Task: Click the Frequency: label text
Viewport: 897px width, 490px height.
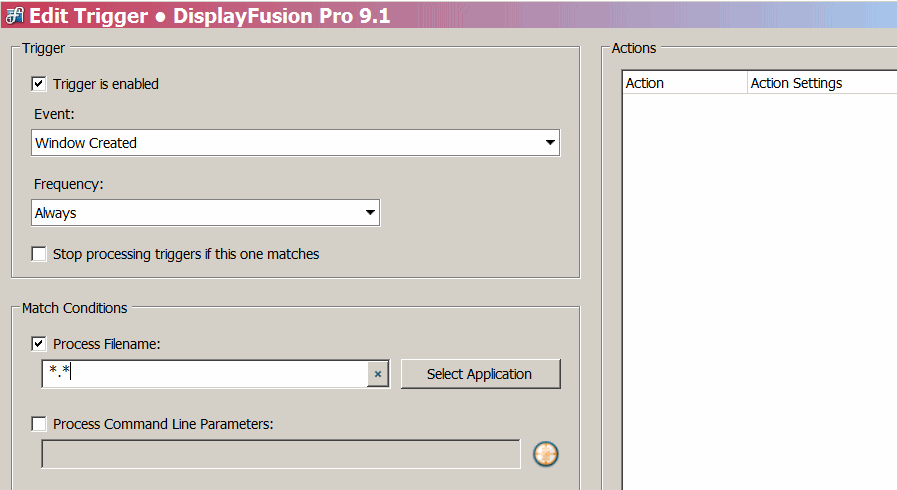Action: [69, 184]
